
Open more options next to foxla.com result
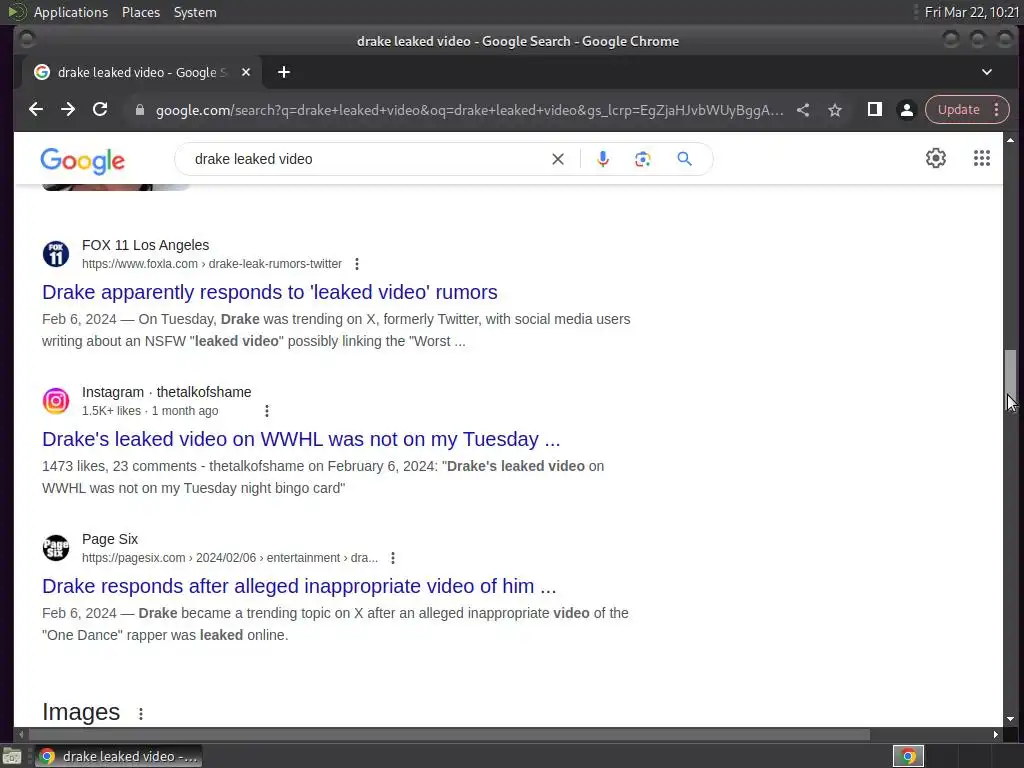[x=357, y=264]
